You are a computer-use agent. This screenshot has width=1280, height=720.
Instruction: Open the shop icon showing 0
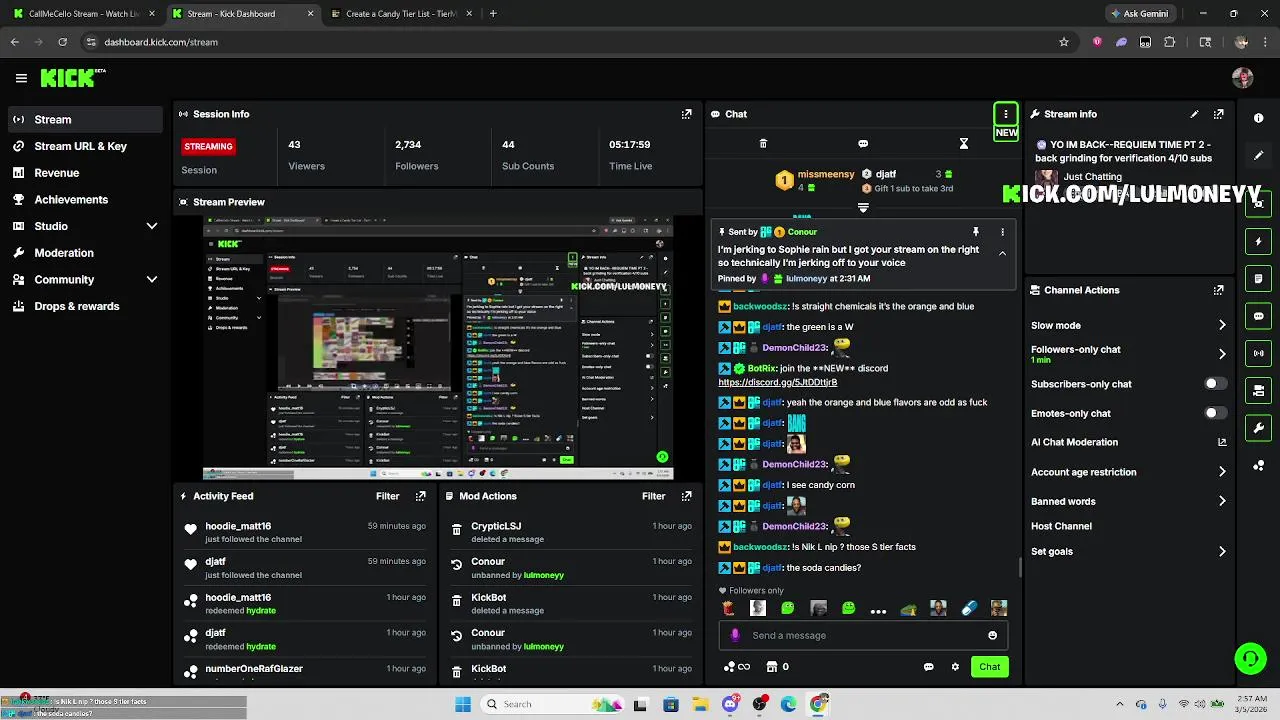(777, 667)
